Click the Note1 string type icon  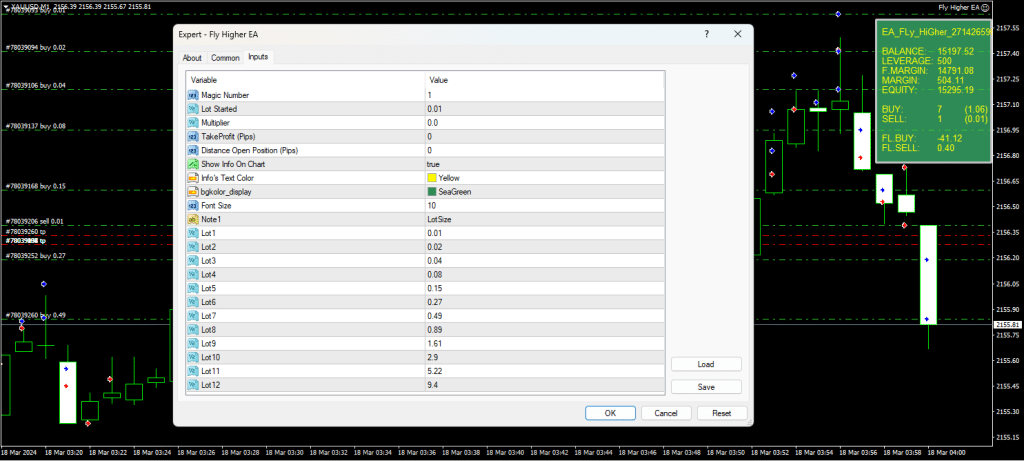[193, 219]
